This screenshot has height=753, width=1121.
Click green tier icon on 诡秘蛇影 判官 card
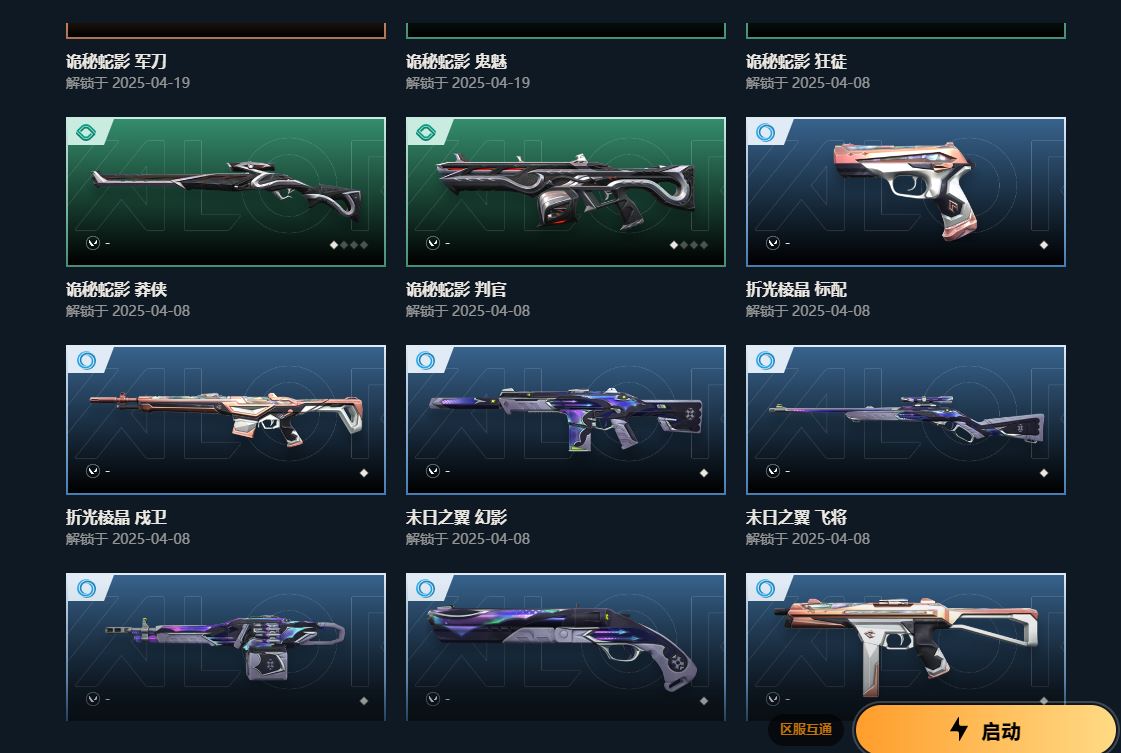point(426,133)
